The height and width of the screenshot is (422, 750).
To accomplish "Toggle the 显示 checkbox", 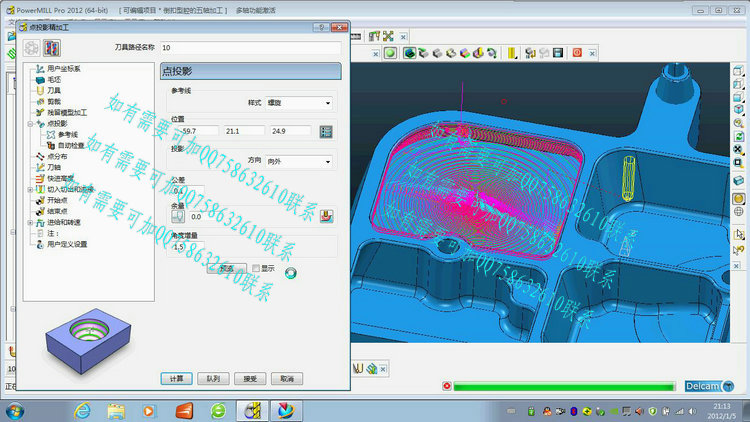I will pyautogui.click(x=256, y=268).
